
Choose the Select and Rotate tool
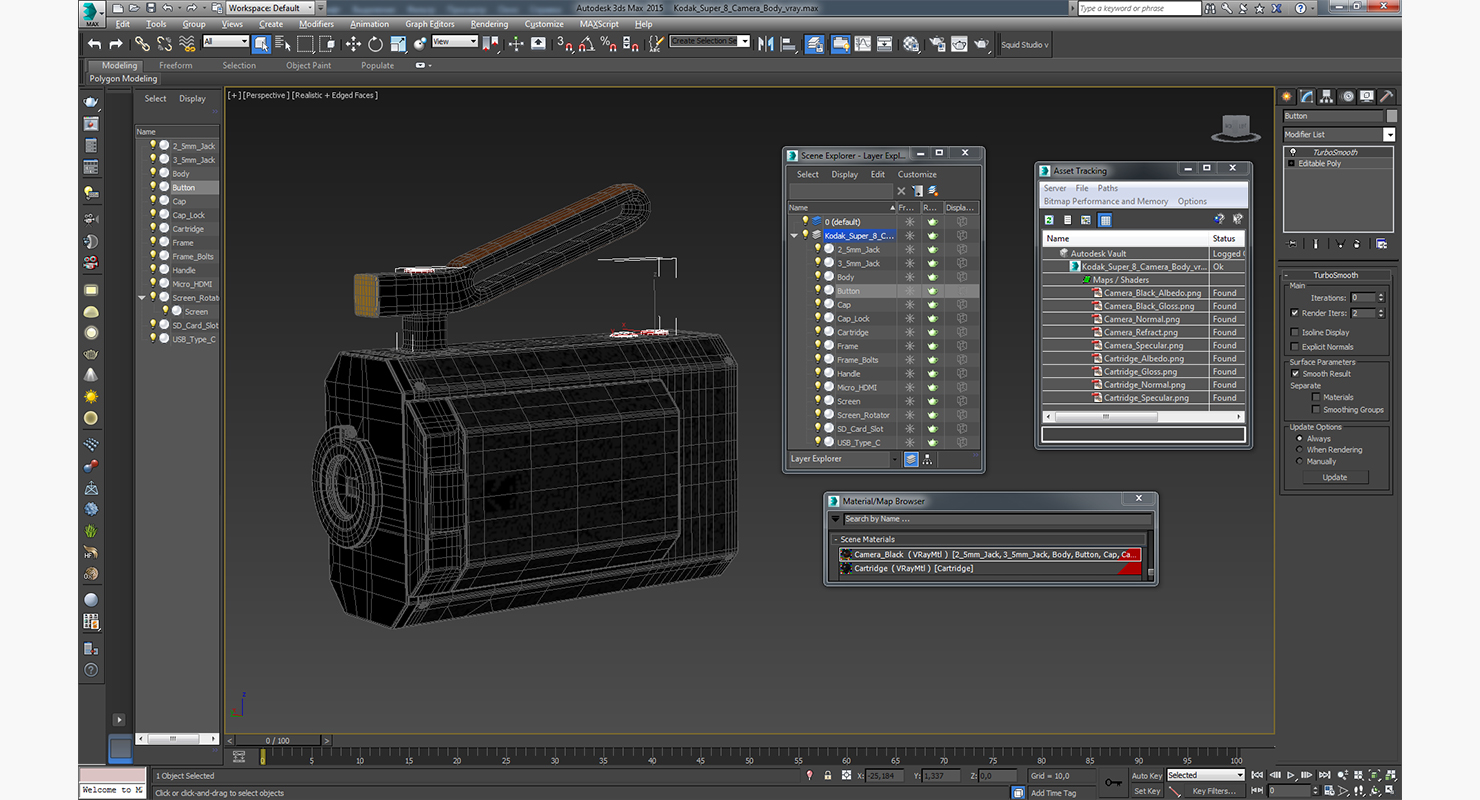coord(375,44)
